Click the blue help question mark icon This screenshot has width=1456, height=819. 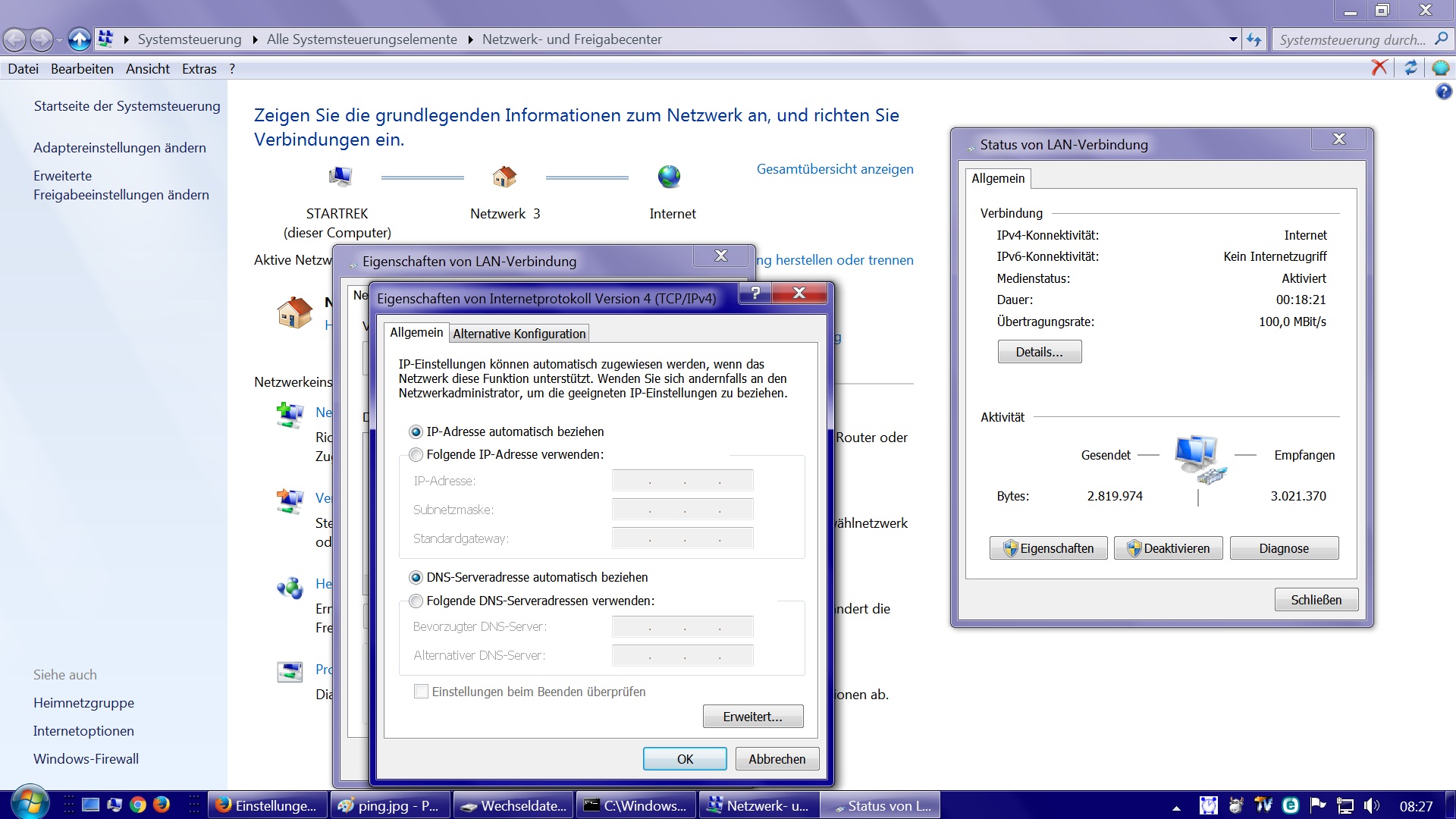(x=1443, y=93)
